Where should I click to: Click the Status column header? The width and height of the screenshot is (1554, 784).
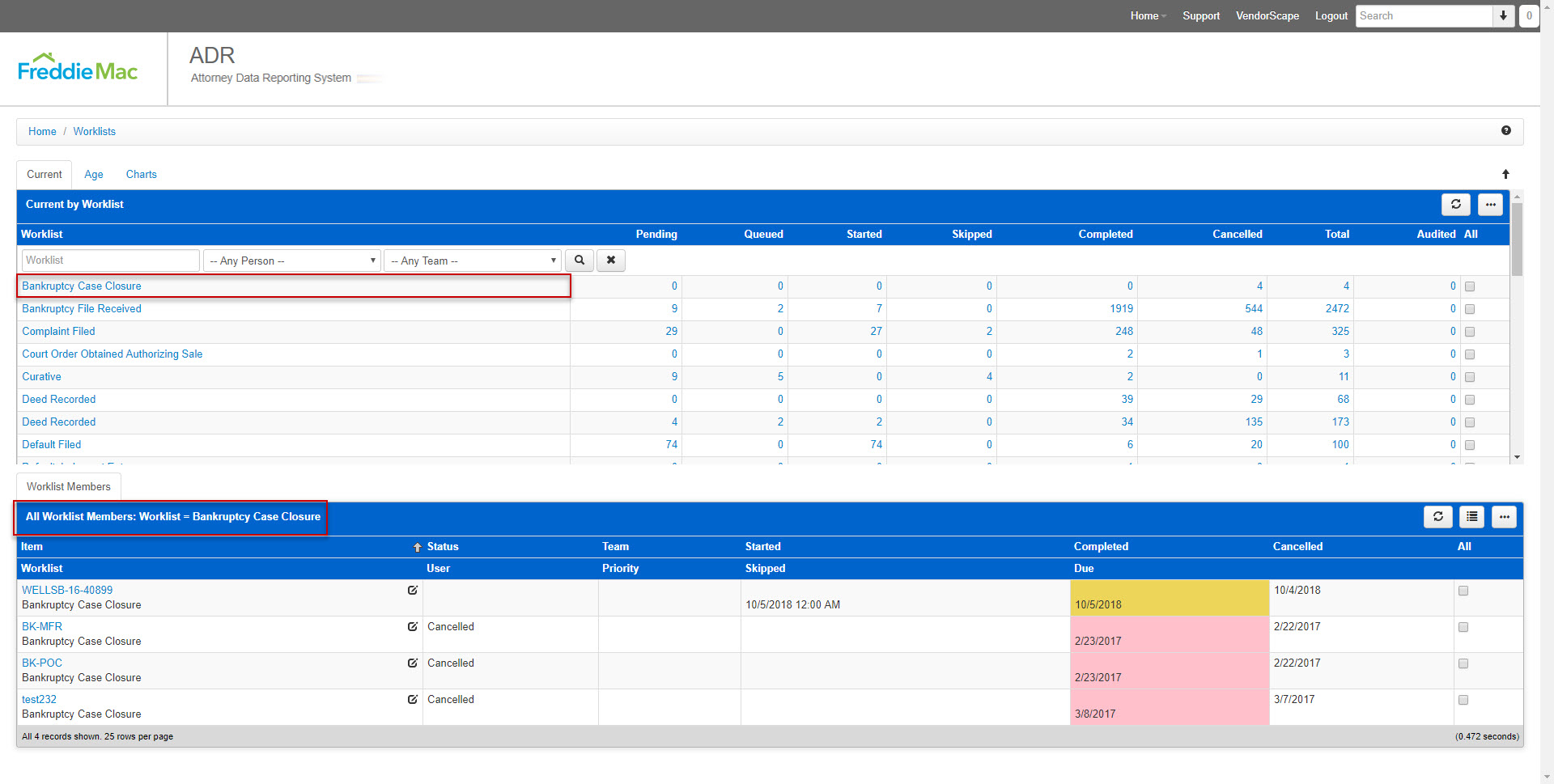tap(443, 547)
